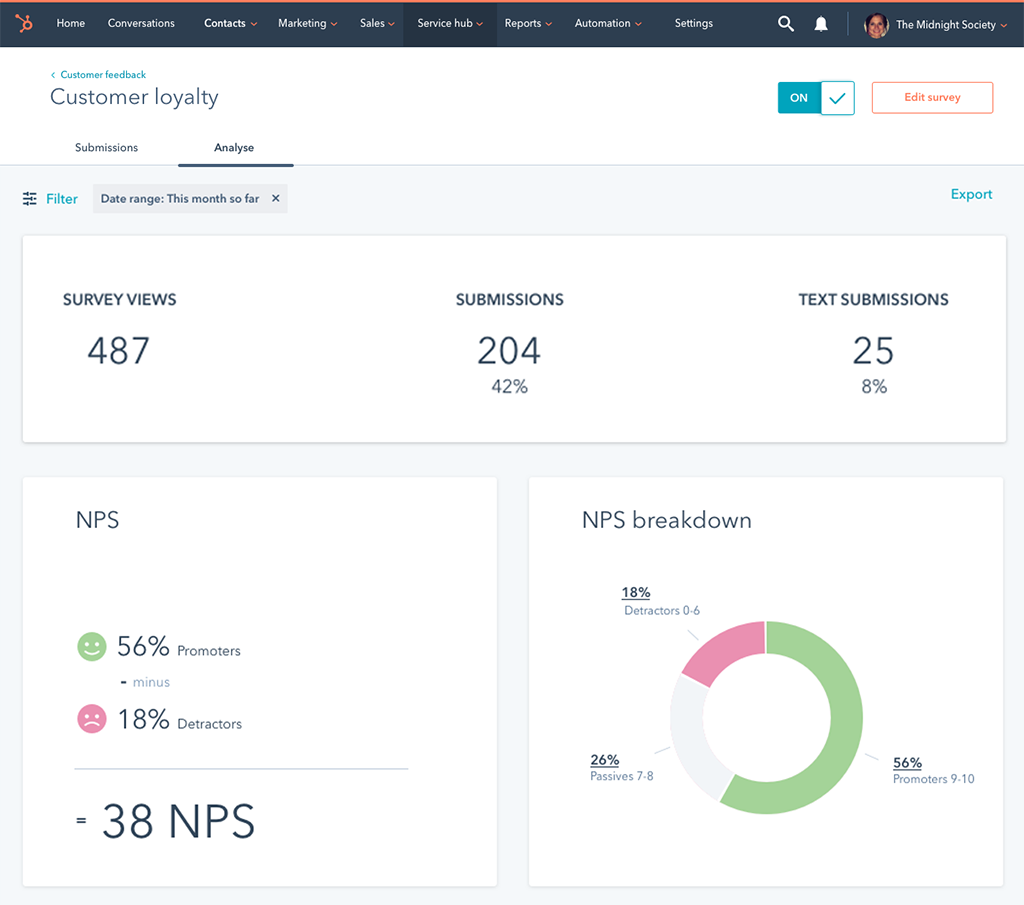Click the Edit survey button
This screenshot has height=905, width=1024.
932,97
